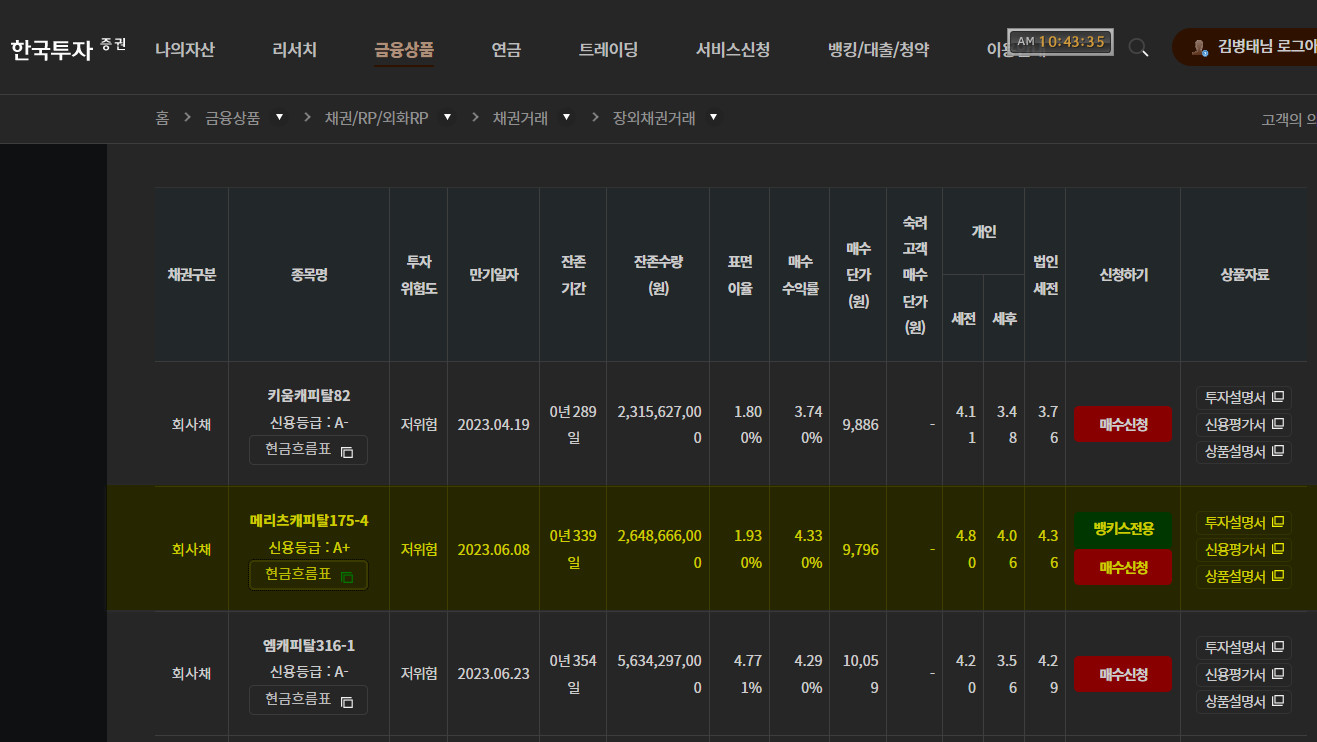
Task: Expand the 금융상품 breadcrumb dropdown
Action: click(279, 117)
